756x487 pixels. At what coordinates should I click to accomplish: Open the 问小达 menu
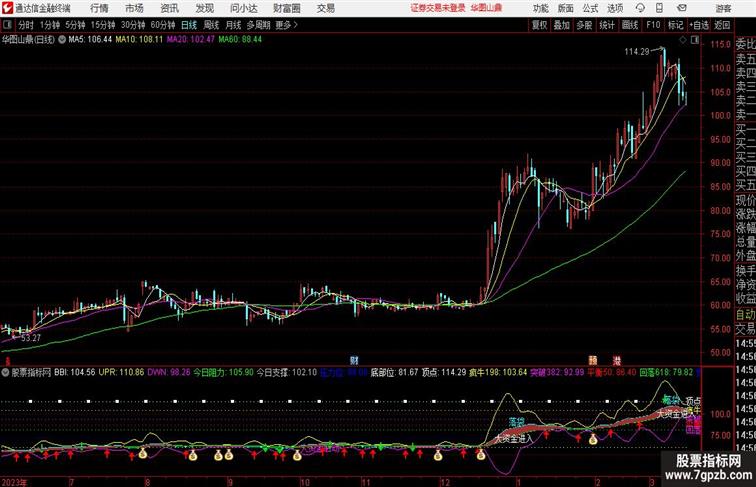[x=244, y=8]
